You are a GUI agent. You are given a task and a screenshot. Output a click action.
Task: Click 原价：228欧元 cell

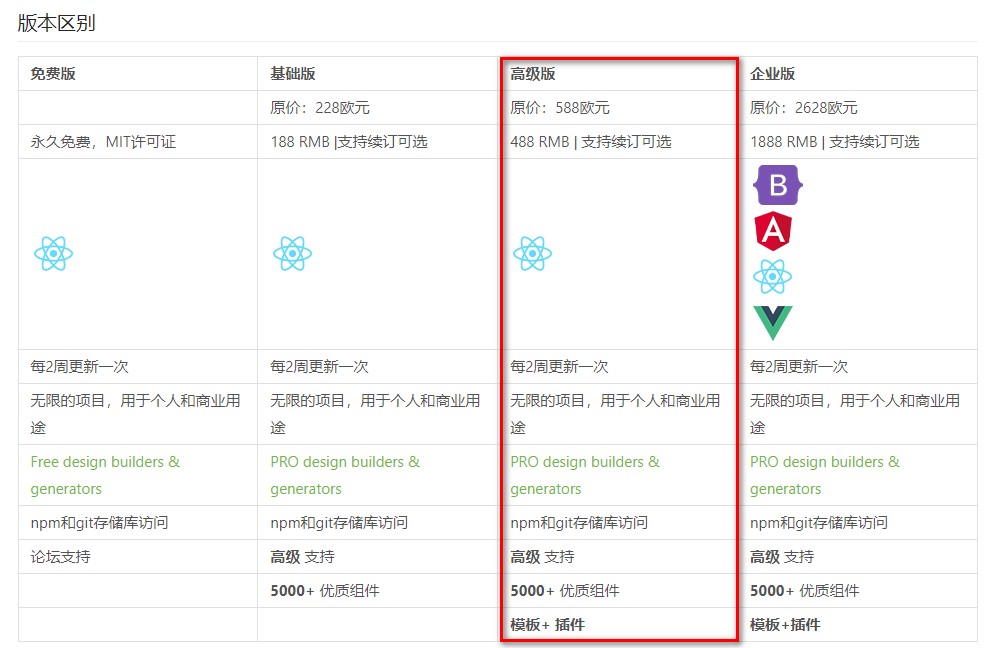pyautogui.click(x=320, y=108)
